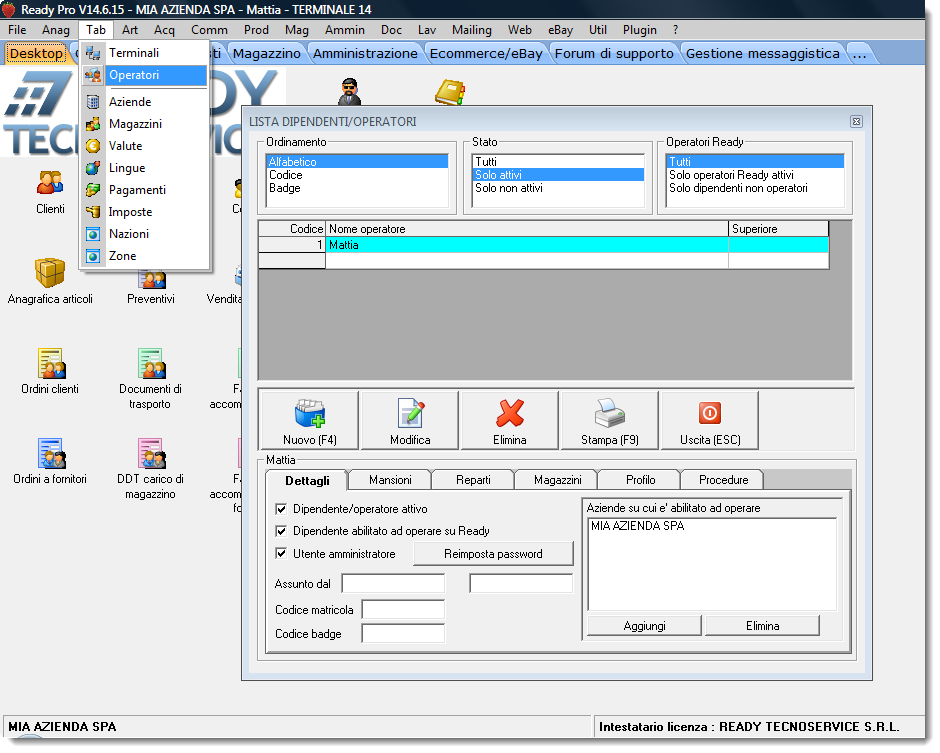Click Uscita (ESC) button
940x753 pixels.
710,421
